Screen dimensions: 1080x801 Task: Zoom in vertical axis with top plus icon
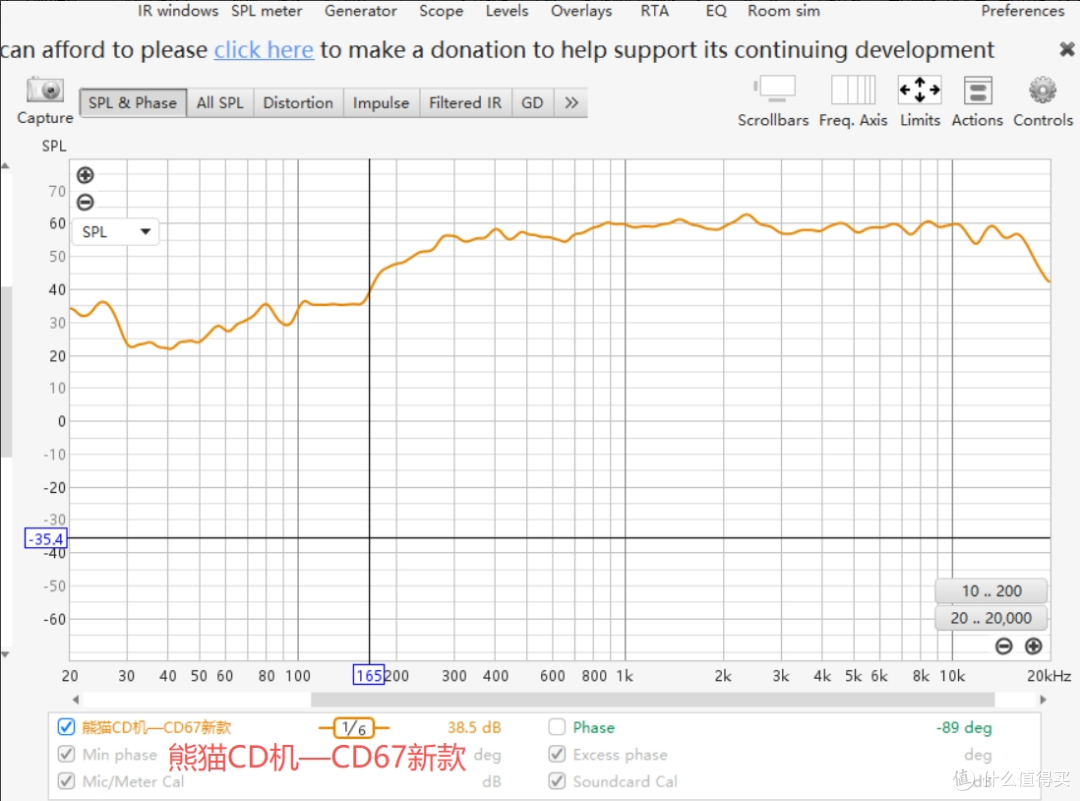[85, 175]
